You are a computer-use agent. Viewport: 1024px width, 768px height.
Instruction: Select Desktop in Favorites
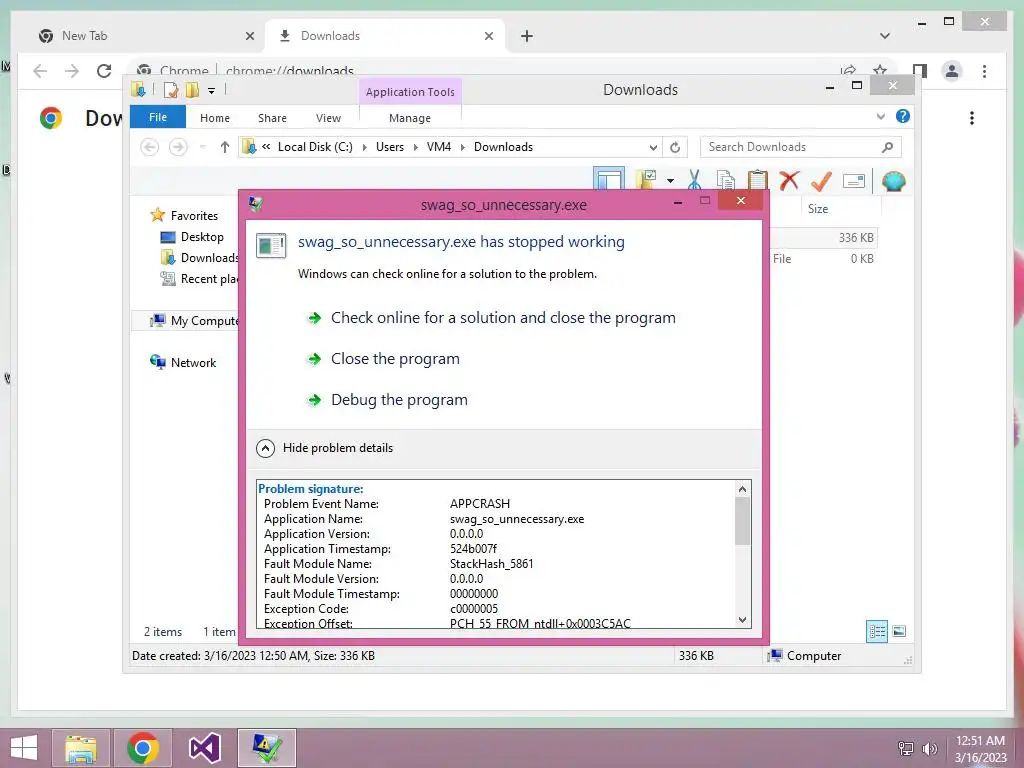202,236
